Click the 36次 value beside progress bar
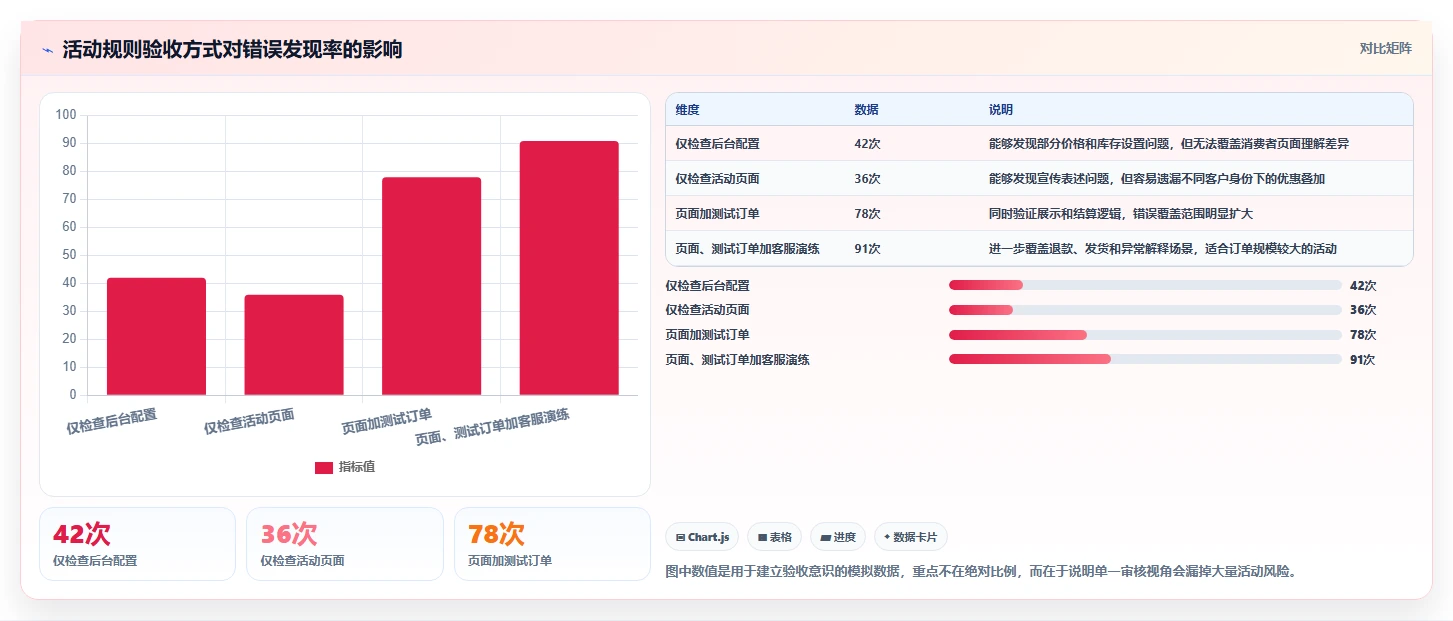This screenshot has width=1453, height=621. (x=1363, y=310)
